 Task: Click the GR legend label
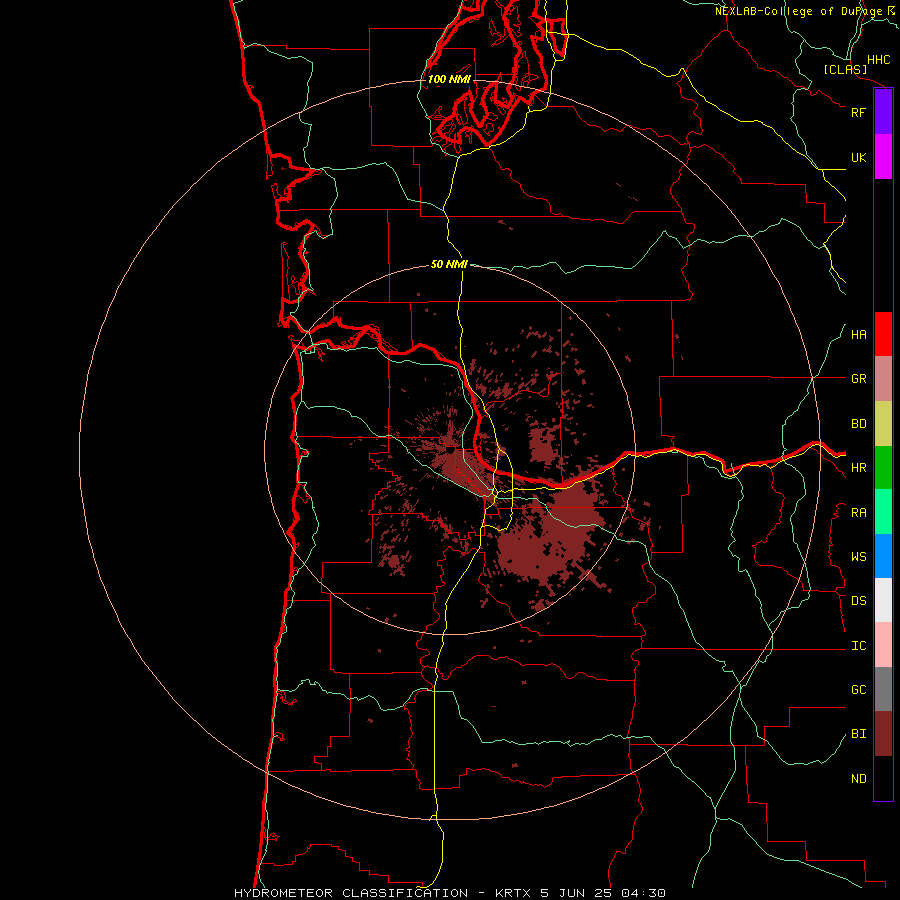(858, 379)
